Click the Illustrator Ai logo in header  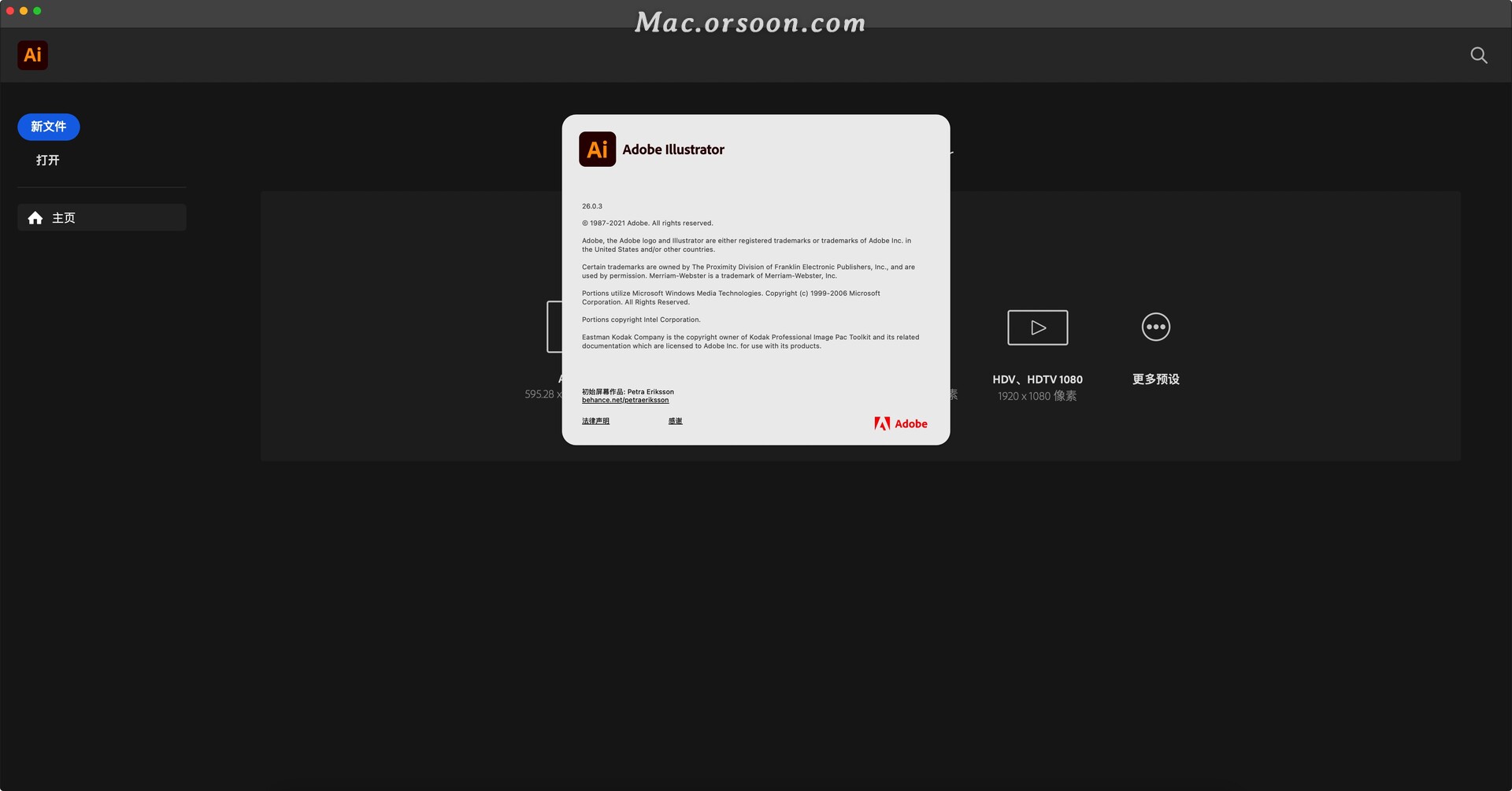click(32, 55)
